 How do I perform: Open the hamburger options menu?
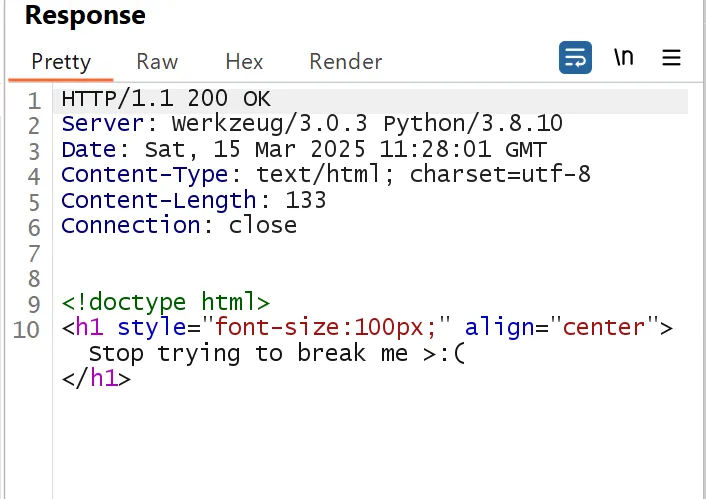click(x=671, y=58)
